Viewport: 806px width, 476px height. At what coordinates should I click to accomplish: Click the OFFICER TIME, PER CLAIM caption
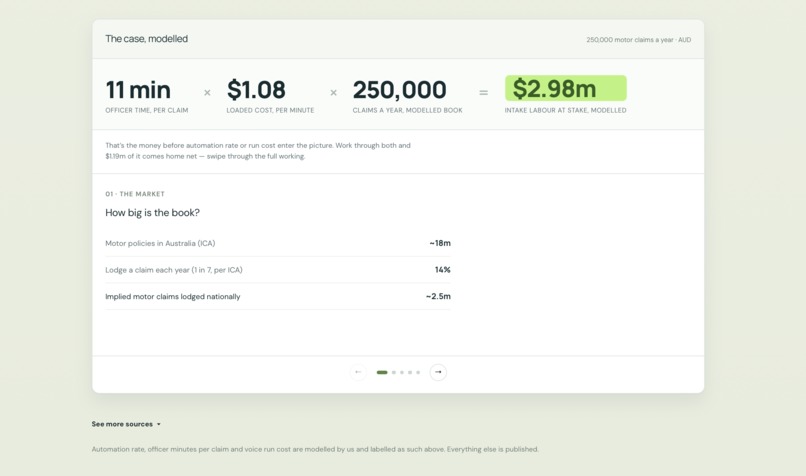click(x=146, y=110)
